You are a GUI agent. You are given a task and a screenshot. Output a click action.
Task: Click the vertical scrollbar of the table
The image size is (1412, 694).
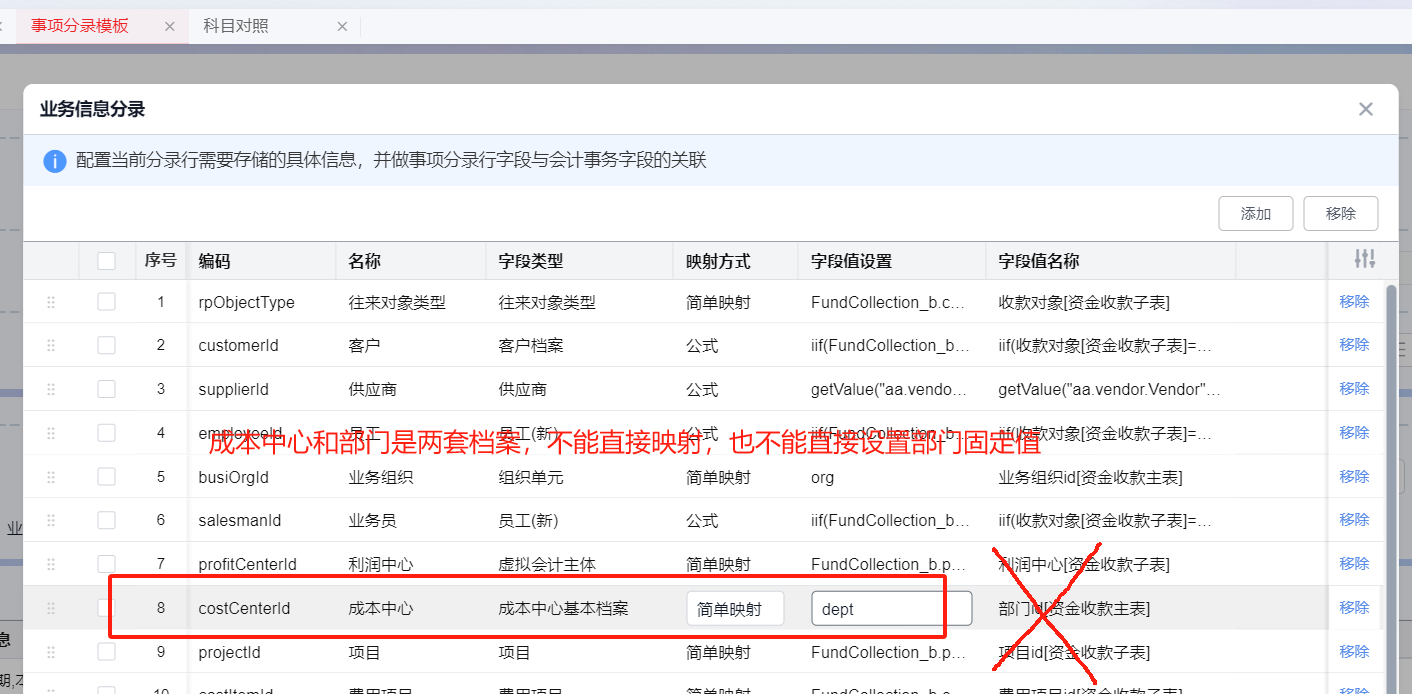(x=1389, y=450)
